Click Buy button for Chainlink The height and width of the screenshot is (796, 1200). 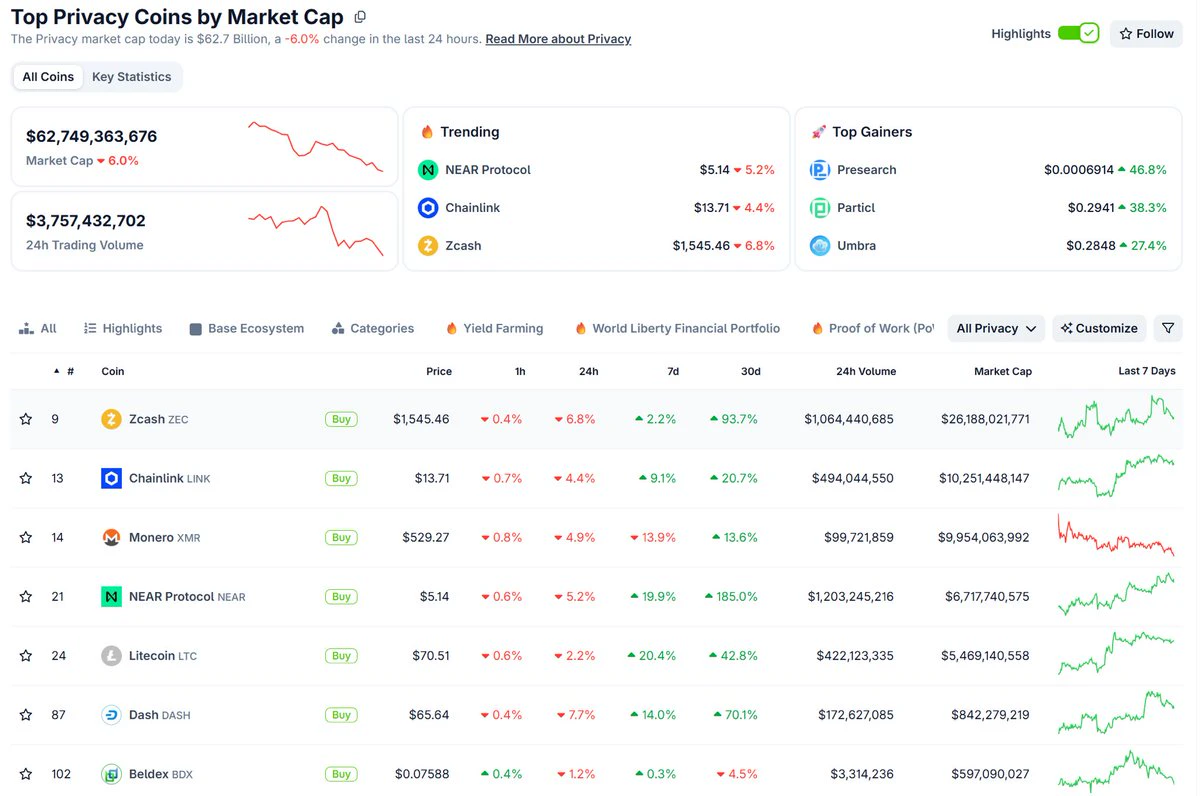(x=341, y=478)
